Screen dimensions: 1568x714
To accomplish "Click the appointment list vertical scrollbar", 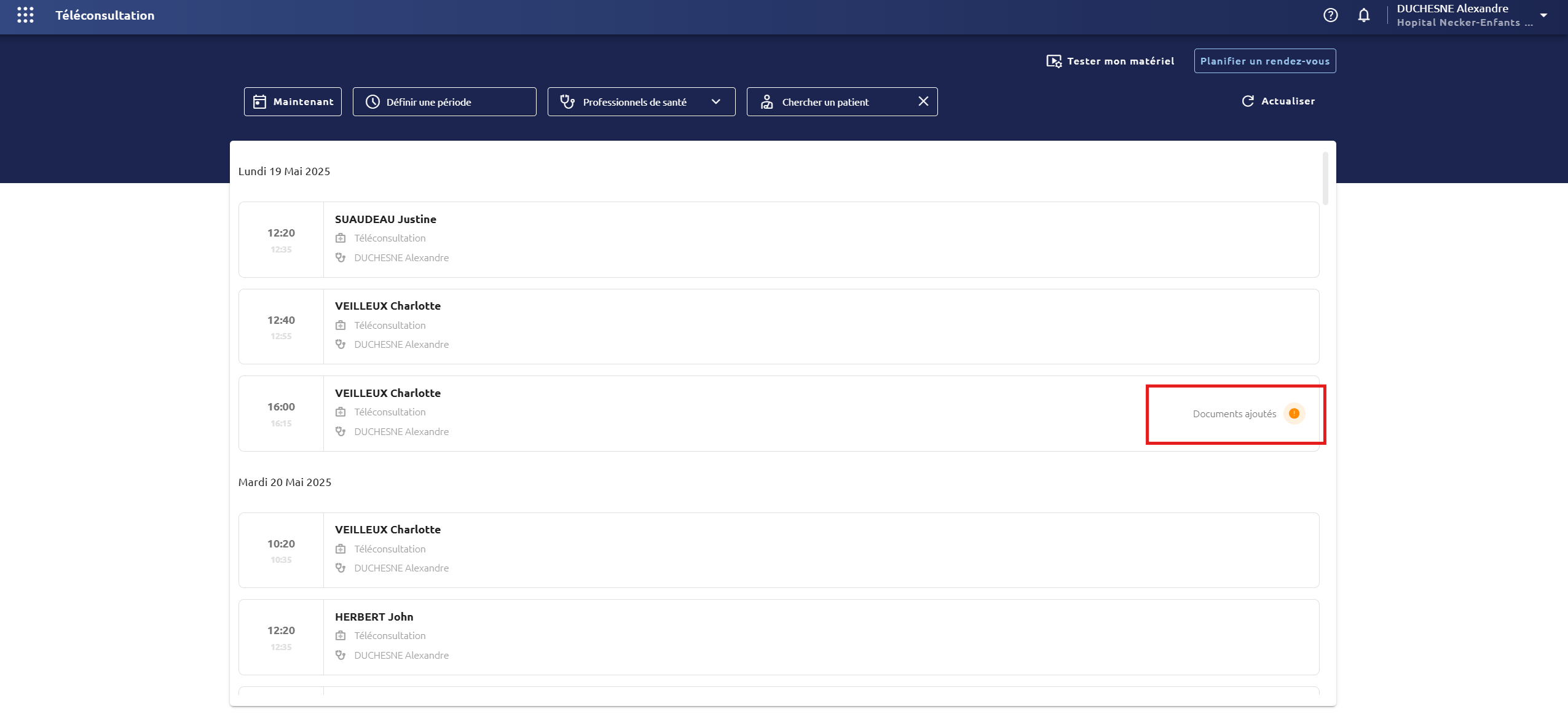I will point(1325,178).
